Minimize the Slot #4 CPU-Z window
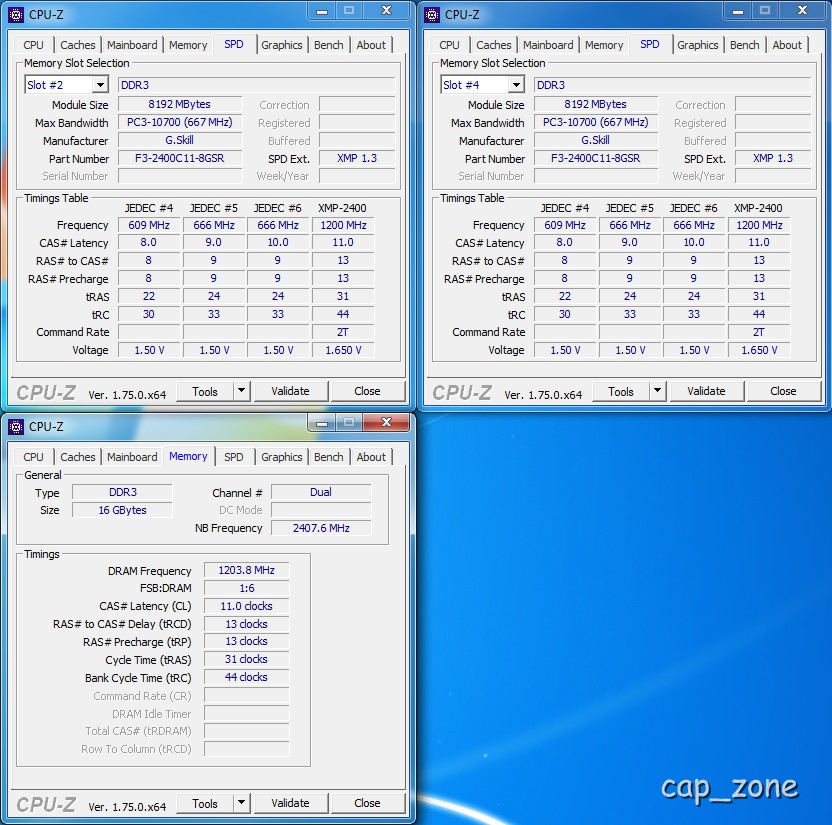 738,11
